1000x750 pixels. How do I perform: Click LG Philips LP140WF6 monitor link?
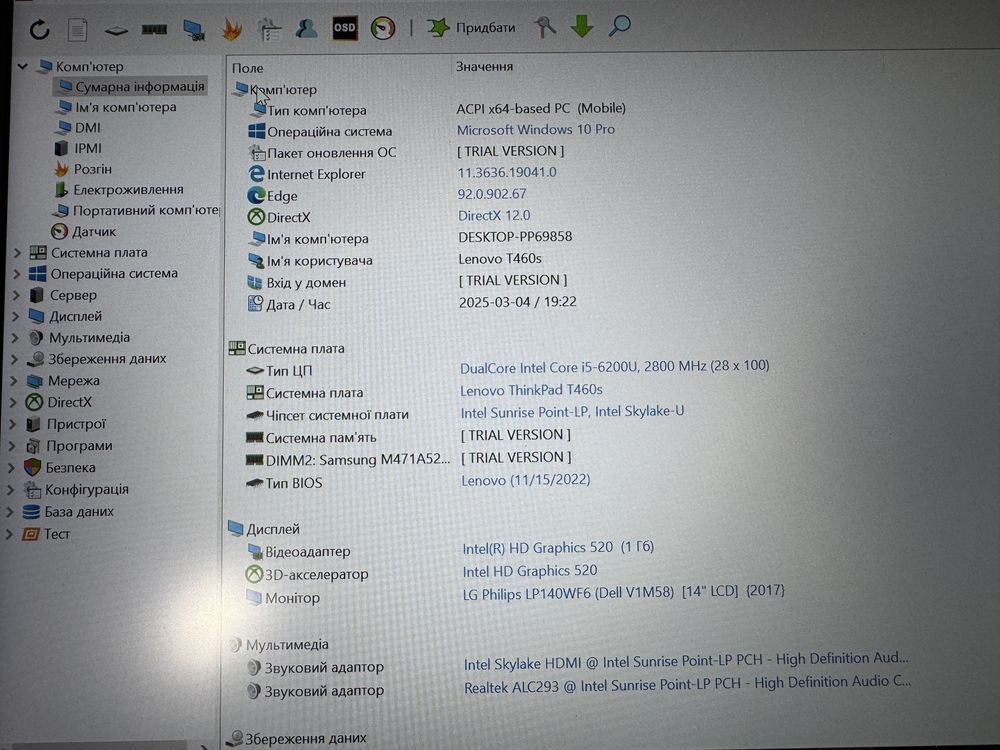click(624, 592)
